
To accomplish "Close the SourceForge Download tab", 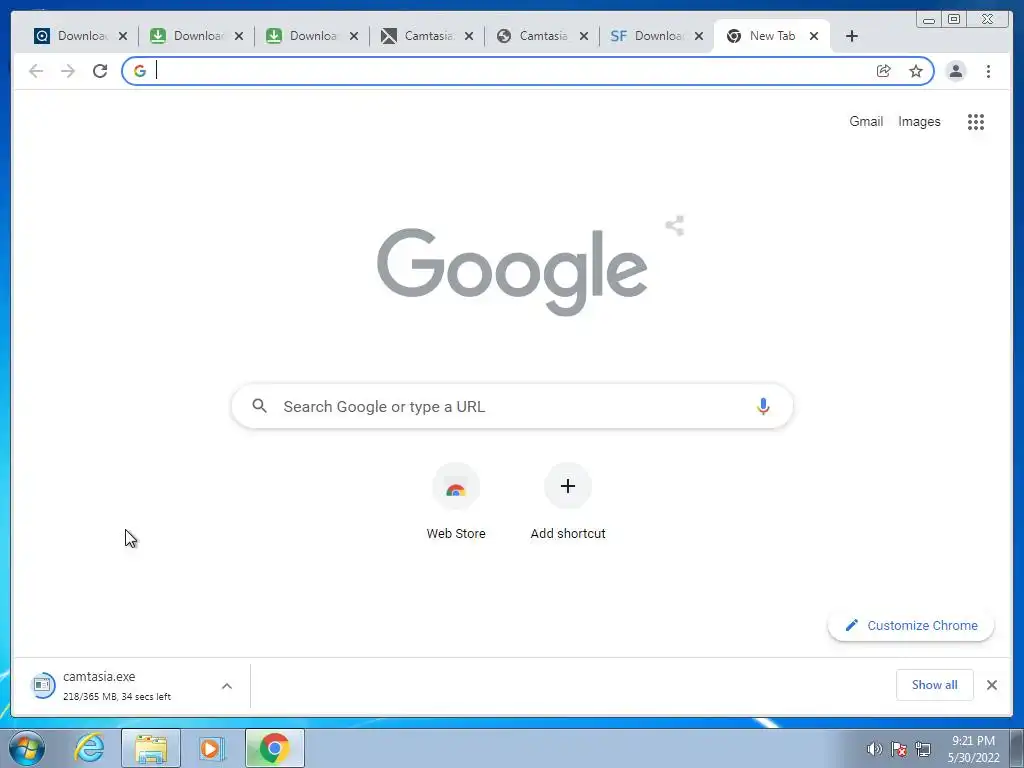I will [699, 36].
